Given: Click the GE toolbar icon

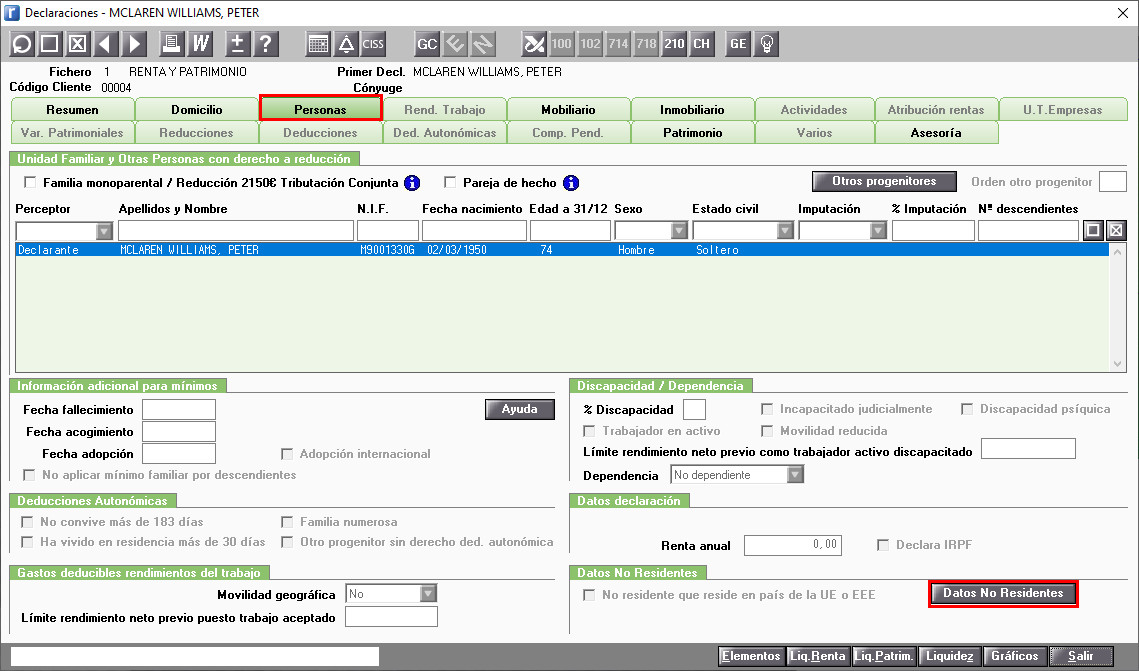Looking at the screenshot, I should point(738,44).
